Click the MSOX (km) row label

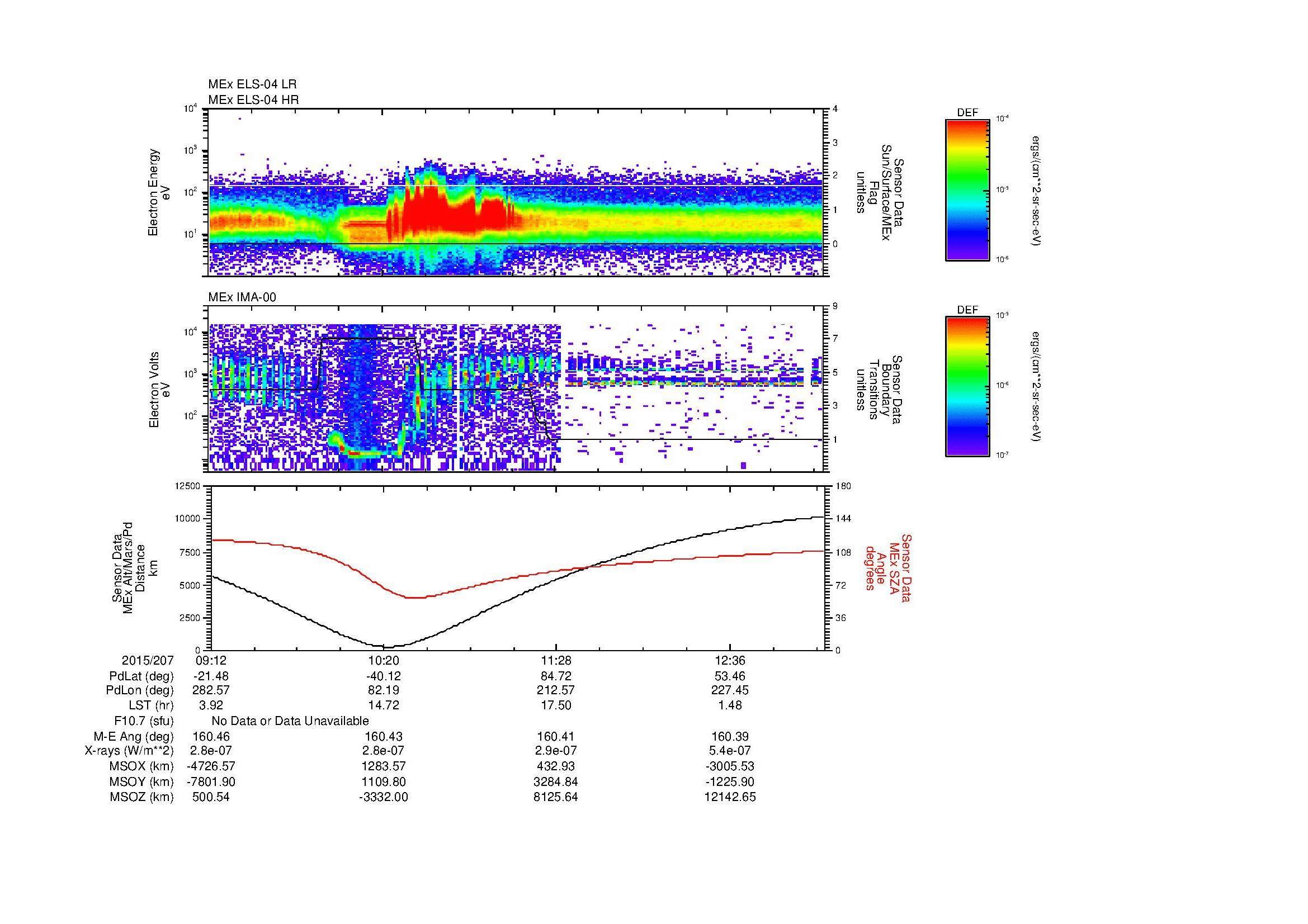tap(141, 766)
